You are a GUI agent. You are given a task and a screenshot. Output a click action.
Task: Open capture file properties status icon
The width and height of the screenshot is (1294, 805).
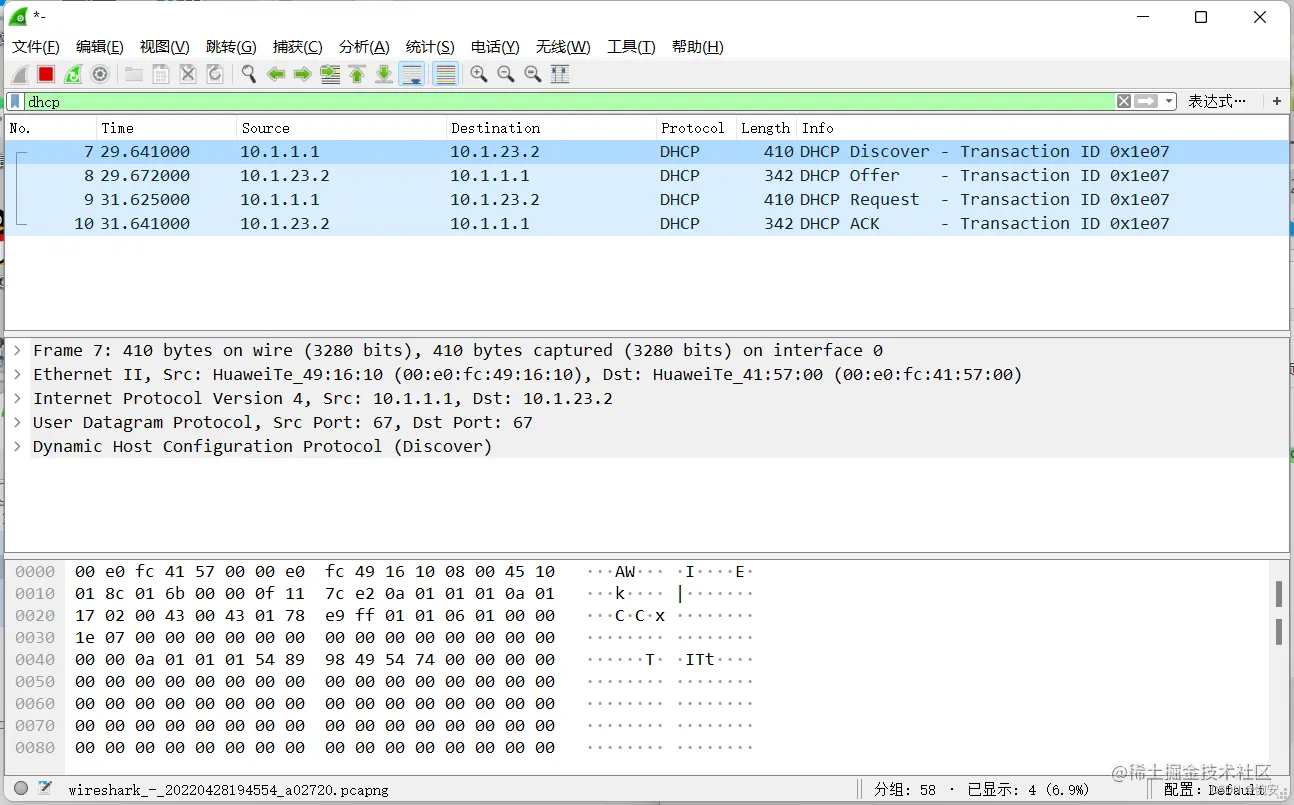45,789
